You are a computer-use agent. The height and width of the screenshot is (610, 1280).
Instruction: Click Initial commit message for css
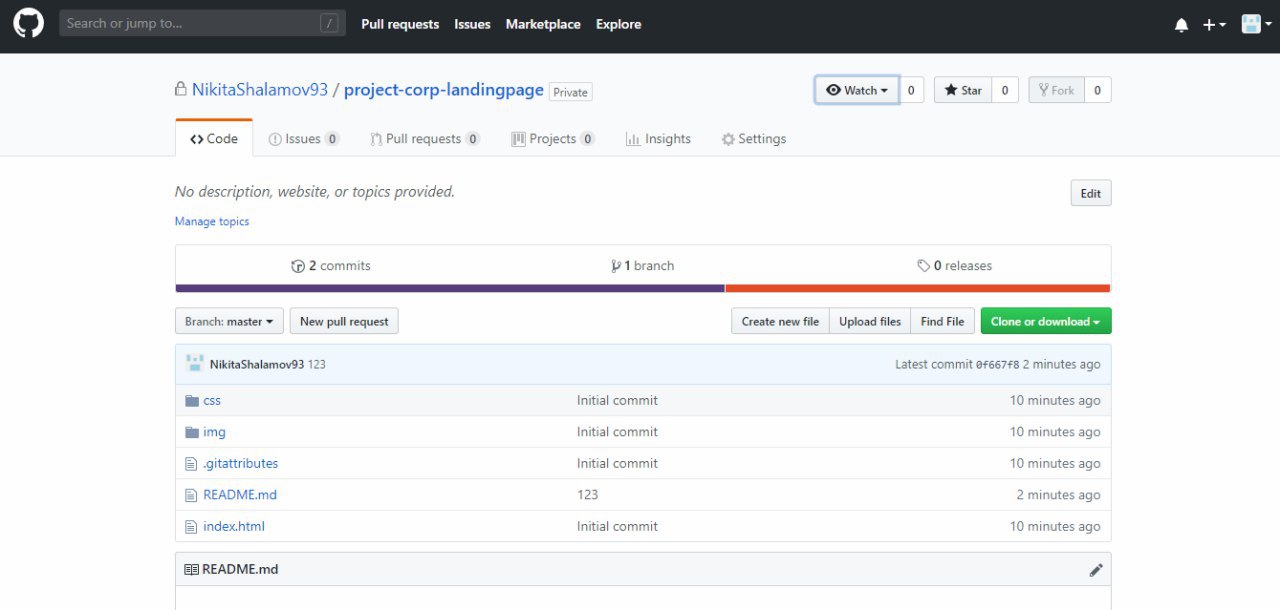[x=617, y=400]
